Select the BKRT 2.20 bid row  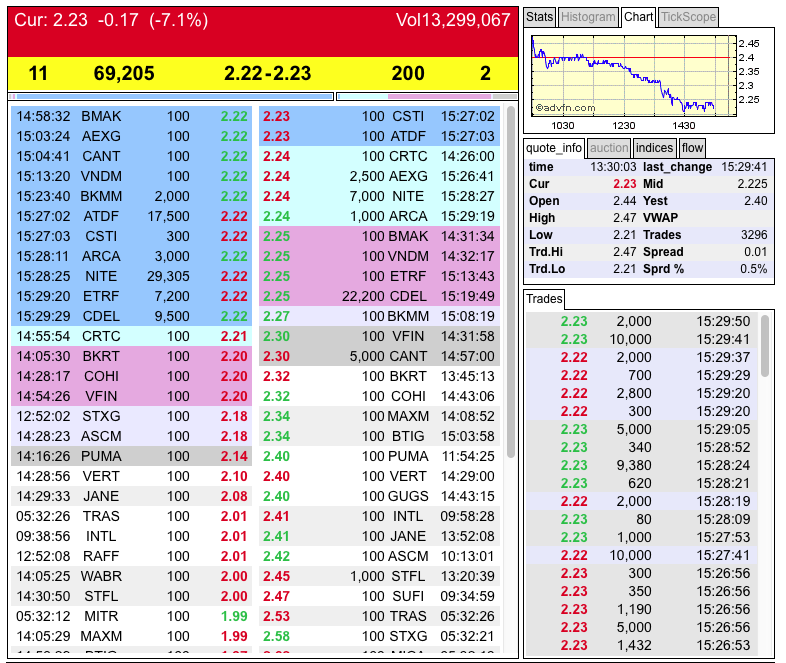point(131,356)
